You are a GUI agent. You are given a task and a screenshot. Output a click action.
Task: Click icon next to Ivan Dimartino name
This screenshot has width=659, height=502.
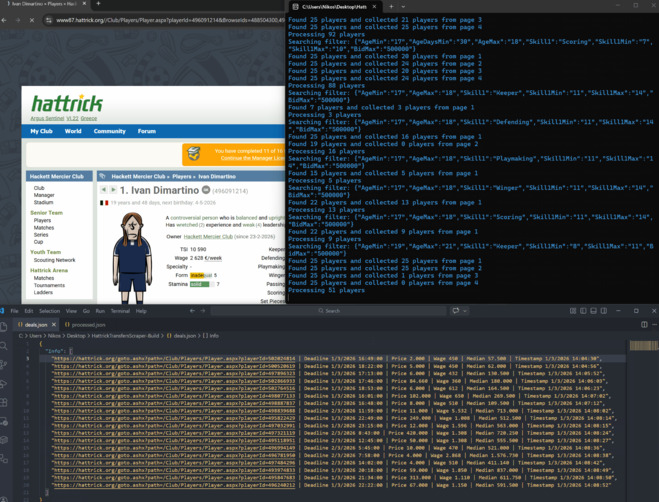click(x=206, y=190)
